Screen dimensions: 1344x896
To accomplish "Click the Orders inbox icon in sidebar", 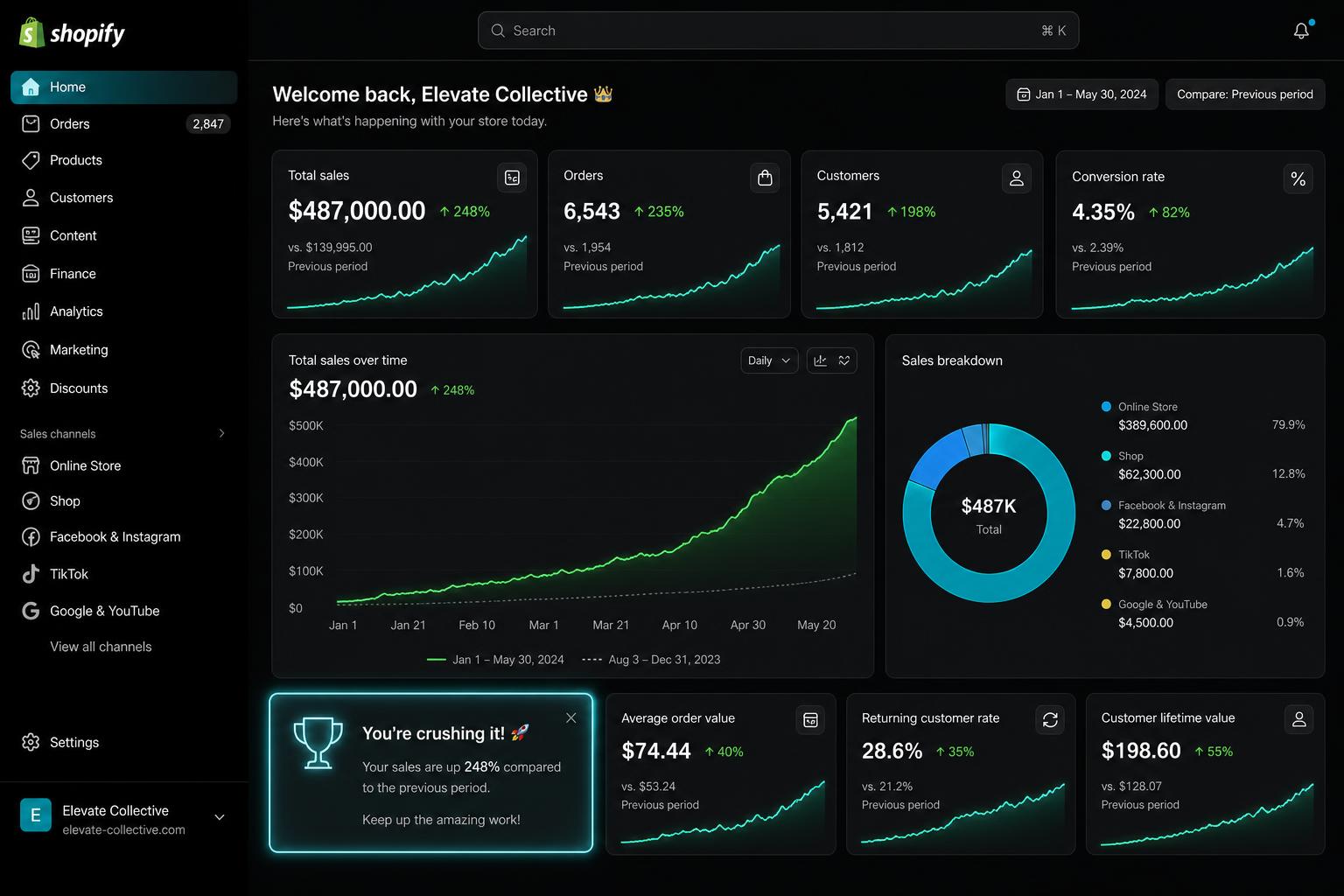I will click(31, 123).
